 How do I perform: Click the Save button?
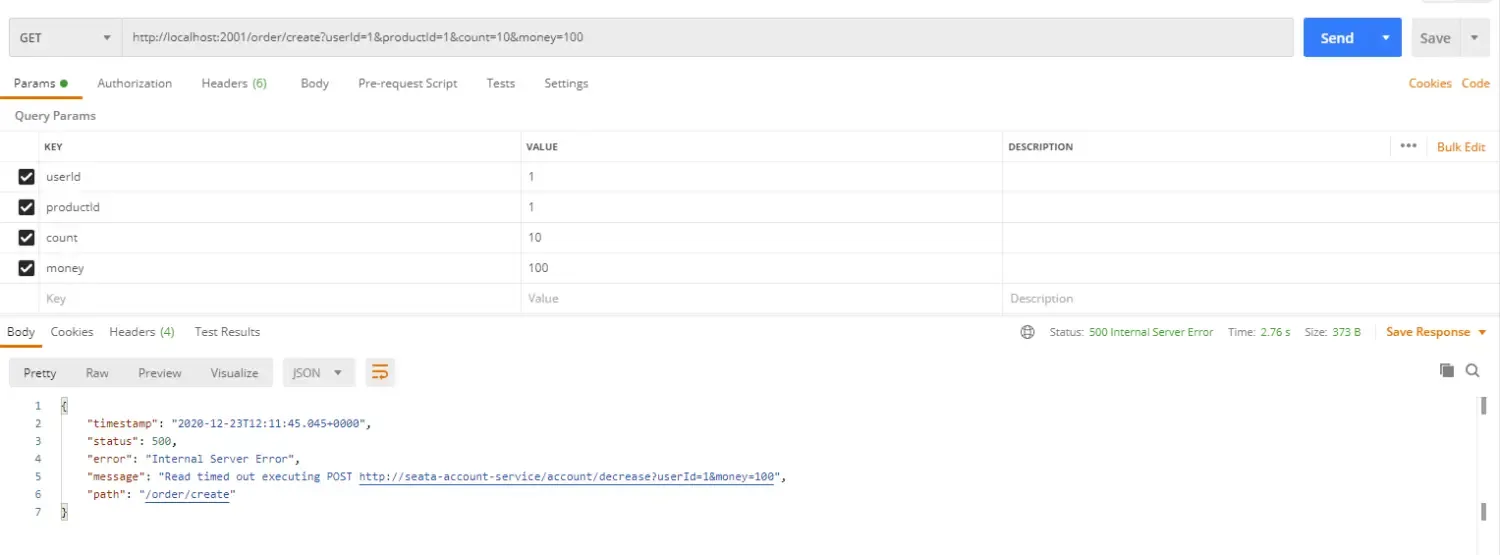(x=1435, y=38)
